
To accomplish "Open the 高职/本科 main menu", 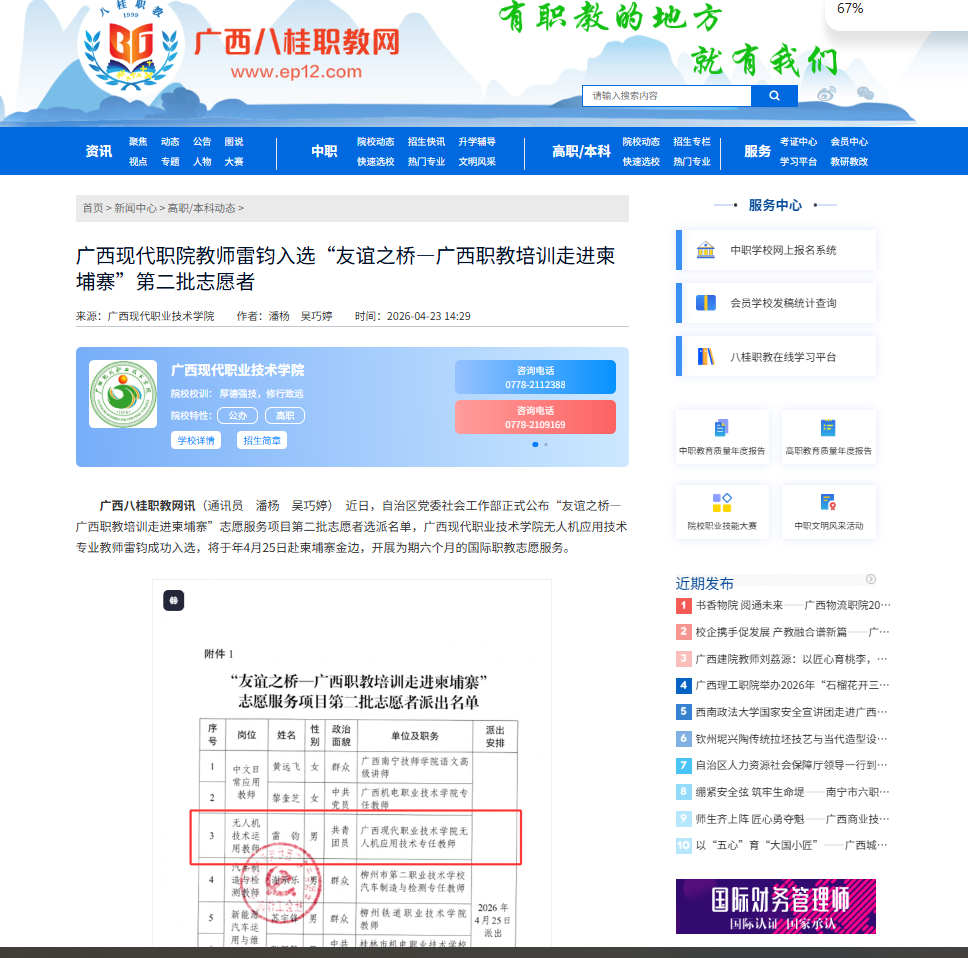I will (x=581, y=151).
